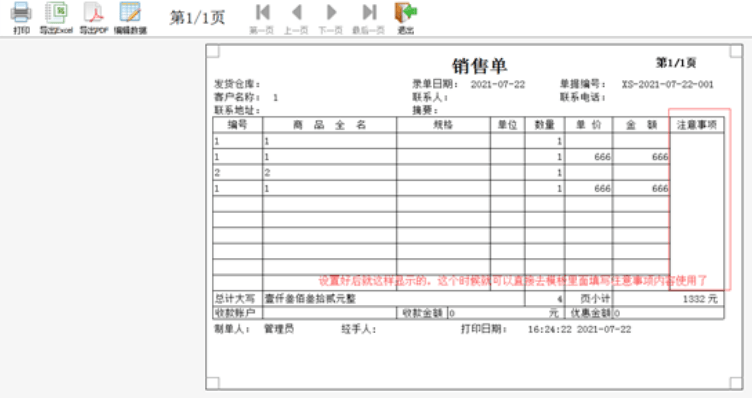Click the 收款账户 empty cell

[x=329, y=313]
